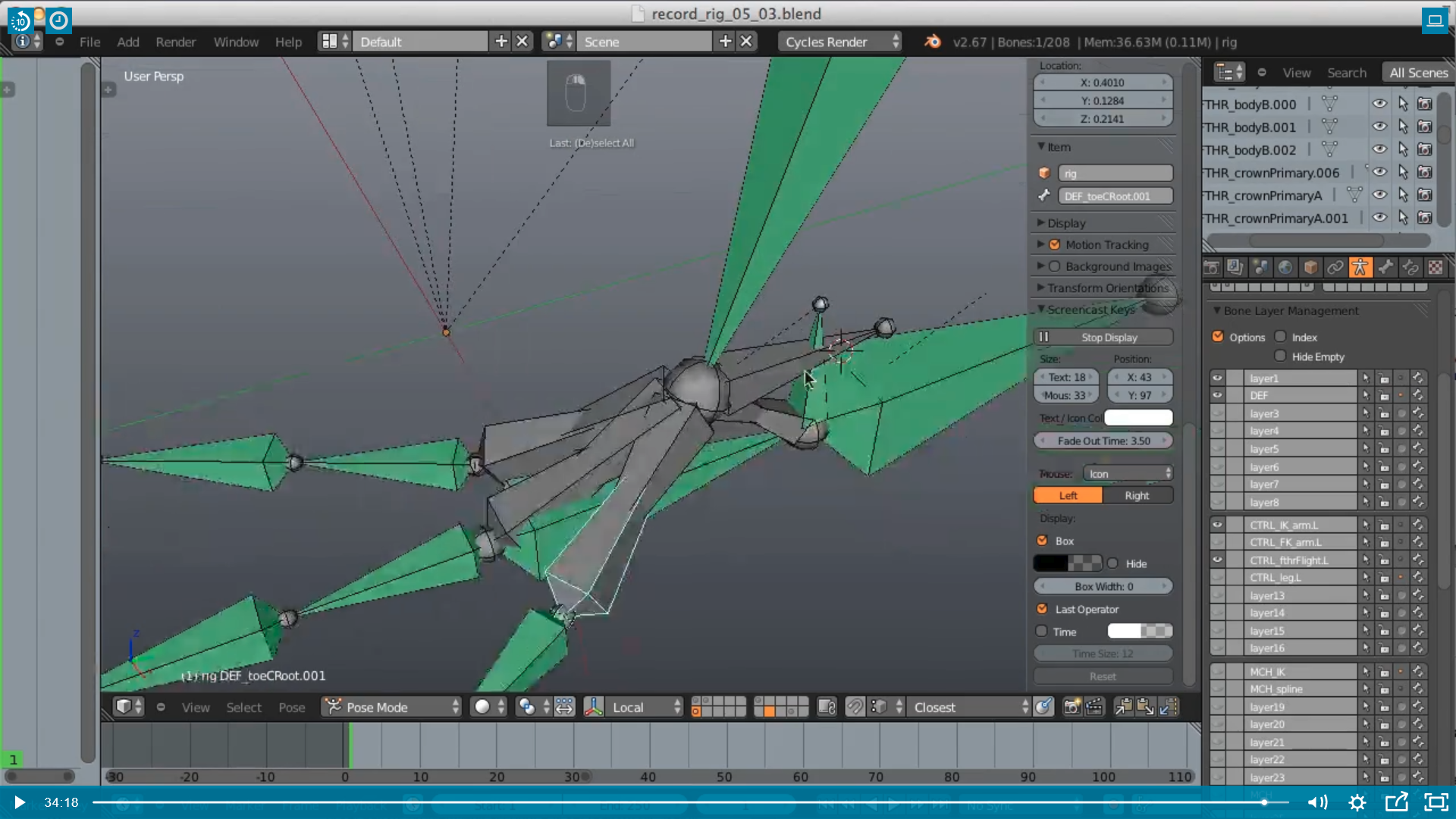The width and height of the screenshot is (1456, 819).
Task: Open the Render menu
Action: click(x=175, y=42)
